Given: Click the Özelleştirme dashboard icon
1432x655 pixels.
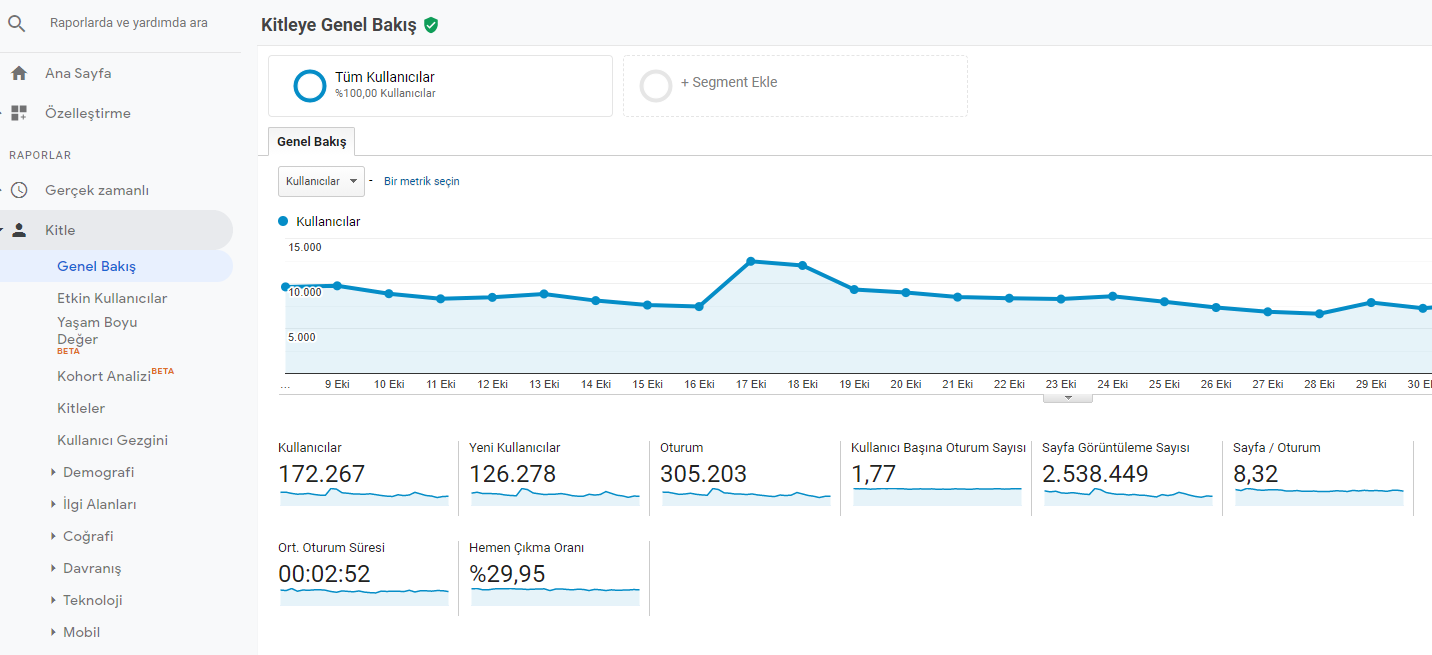Looking at the screenshot, I should (x=18, y=113).
